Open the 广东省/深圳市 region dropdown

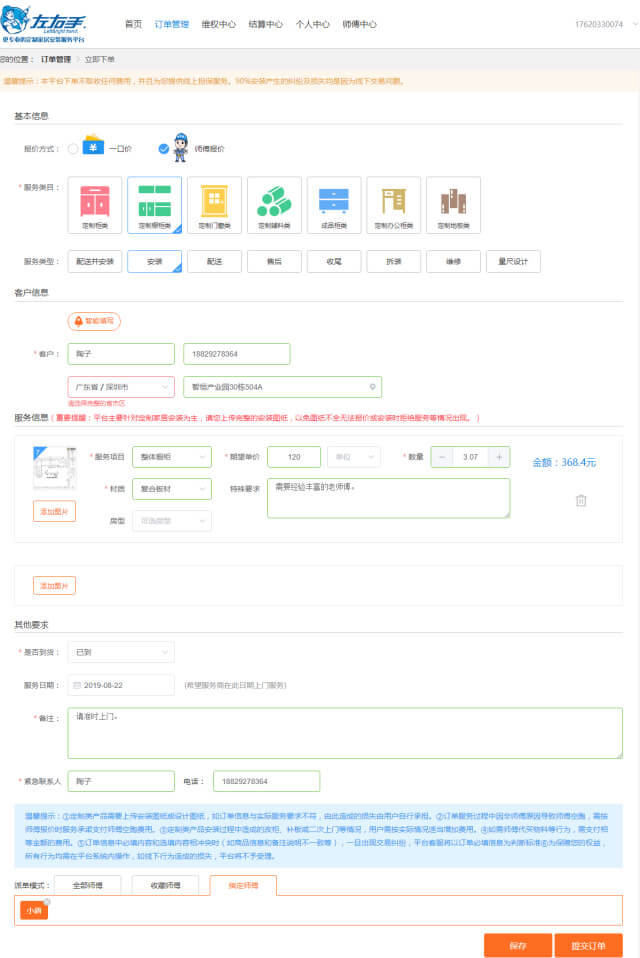[121, 387]
